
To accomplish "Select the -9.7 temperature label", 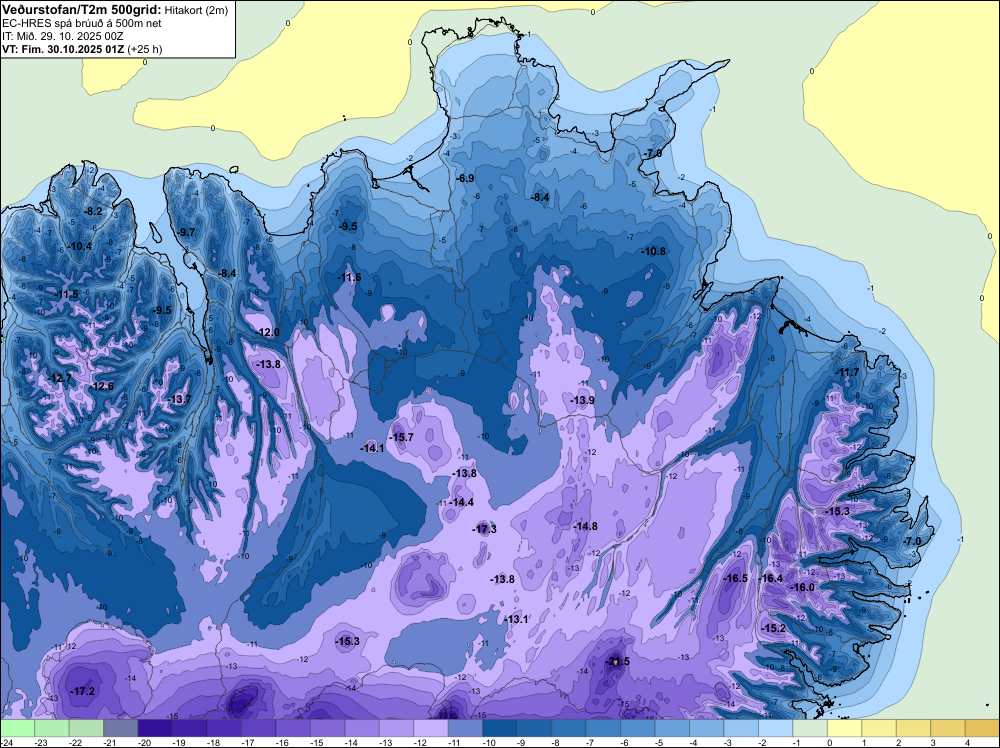I will (188, 232).
